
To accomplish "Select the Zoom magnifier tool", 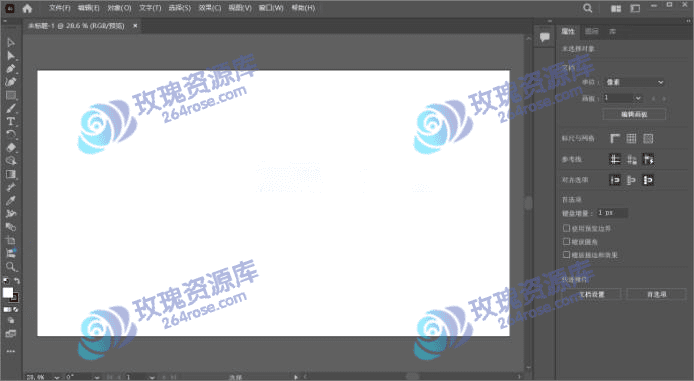I will (x=11, y=266).
